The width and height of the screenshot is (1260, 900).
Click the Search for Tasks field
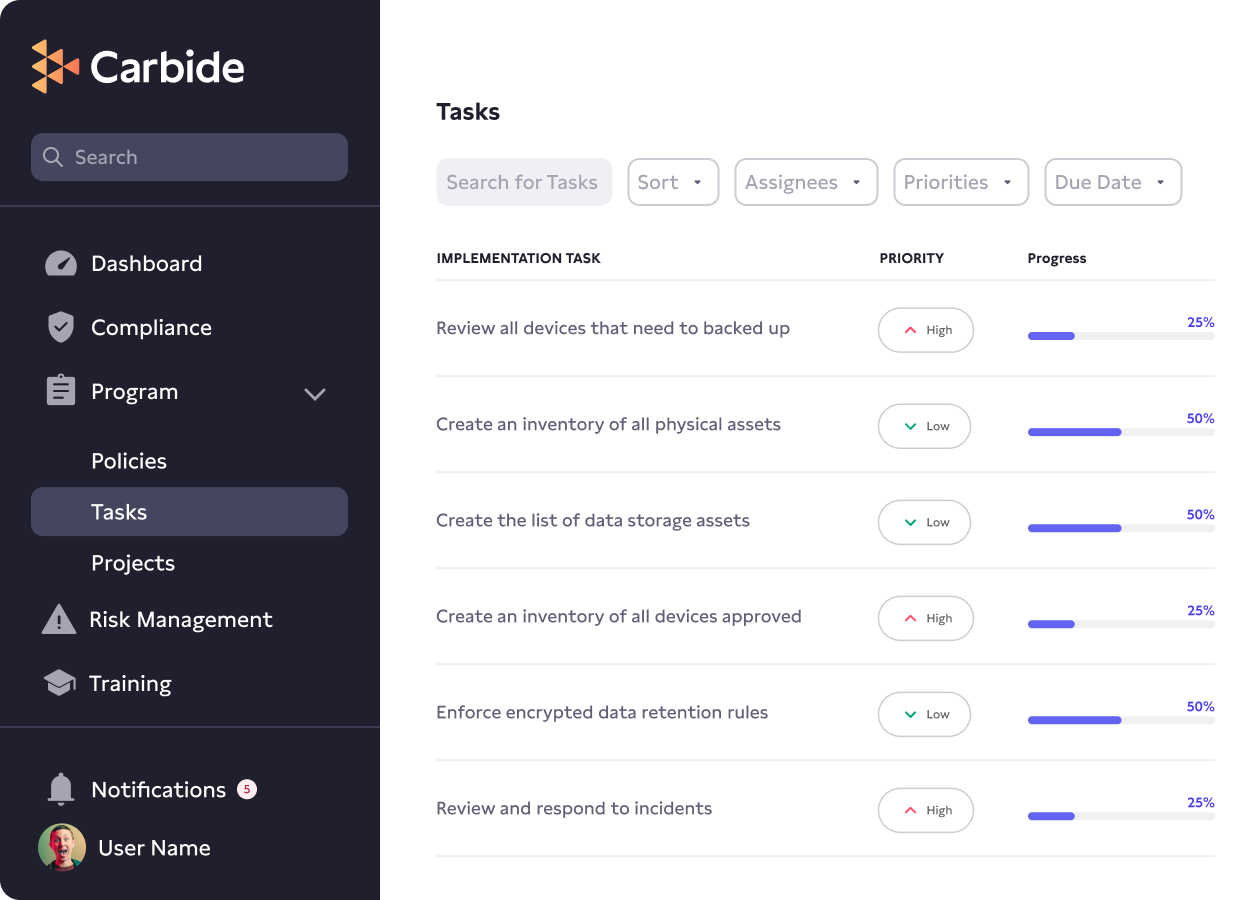524,182
